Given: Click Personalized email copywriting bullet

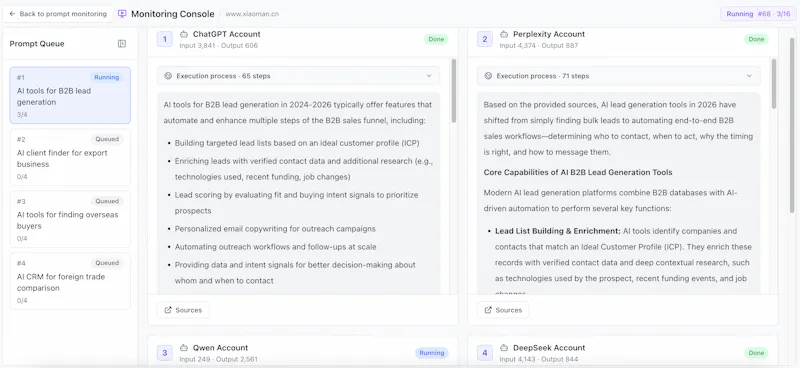Looking at the screenshot, I should click(x=275, y=229).
